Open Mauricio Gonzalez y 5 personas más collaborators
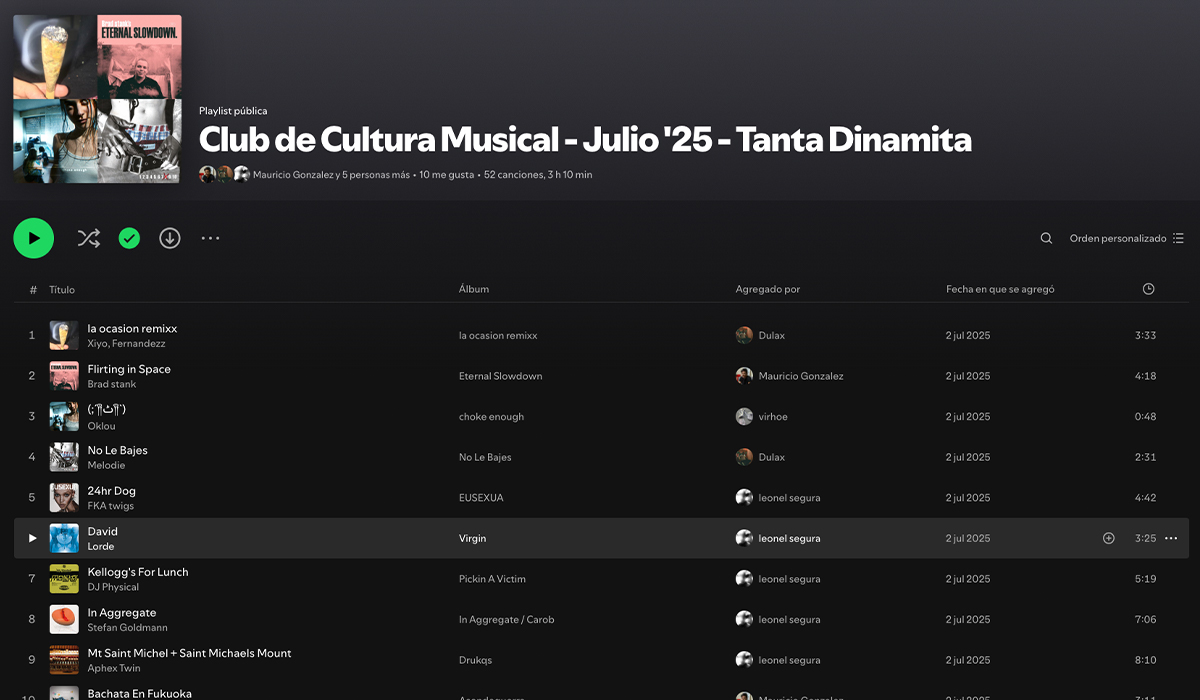1200x700 pixels. click(331, 174)
